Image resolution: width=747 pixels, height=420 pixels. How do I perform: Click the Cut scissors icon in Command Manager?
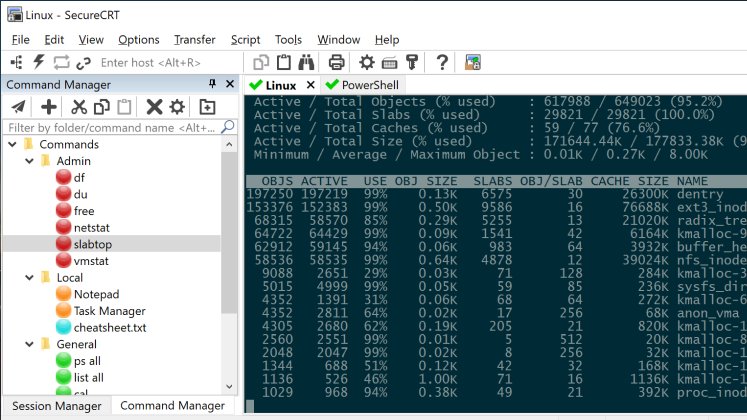click(79, 107)
